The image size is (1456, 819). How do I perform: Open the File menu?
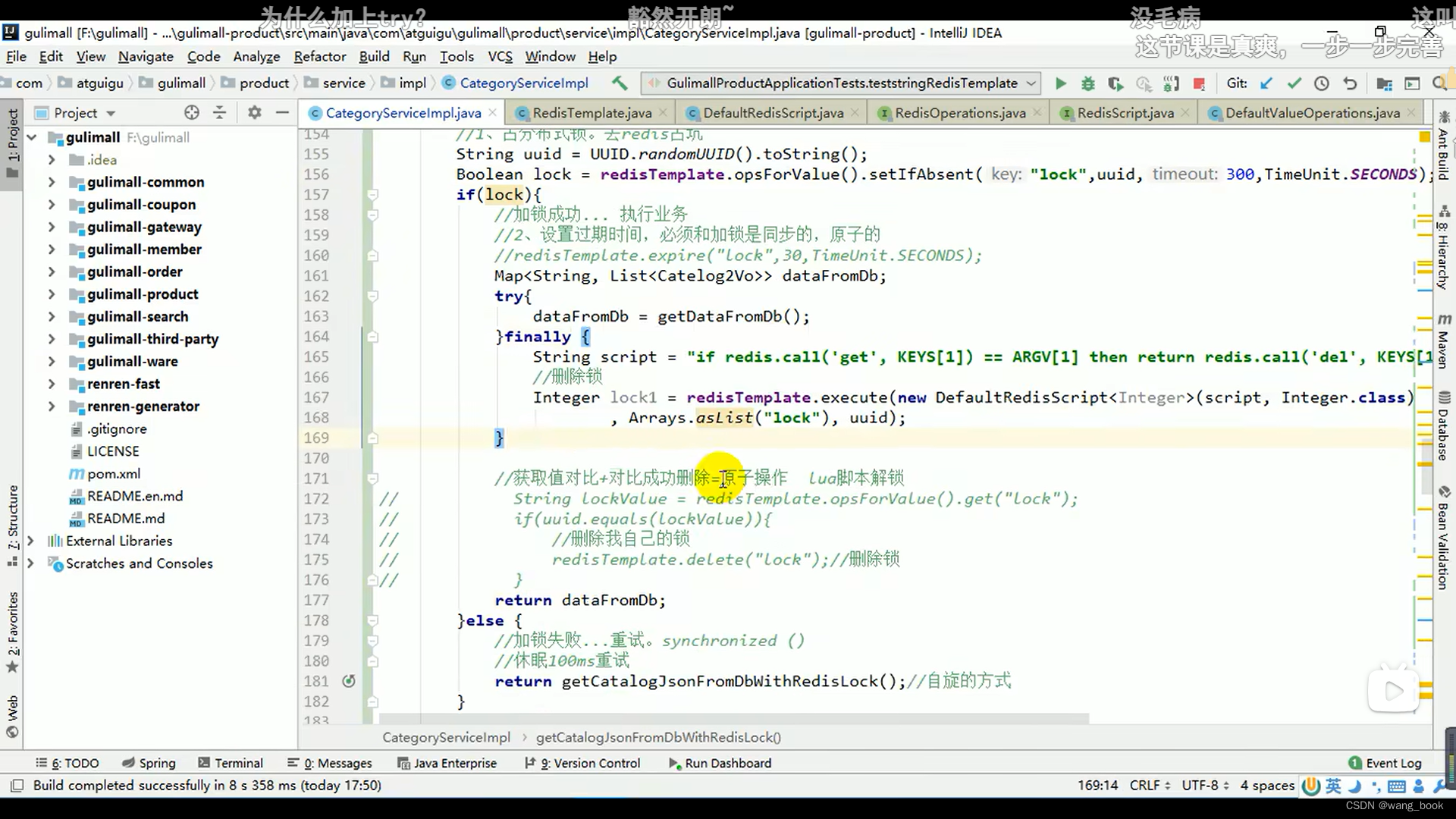point(16,56)
